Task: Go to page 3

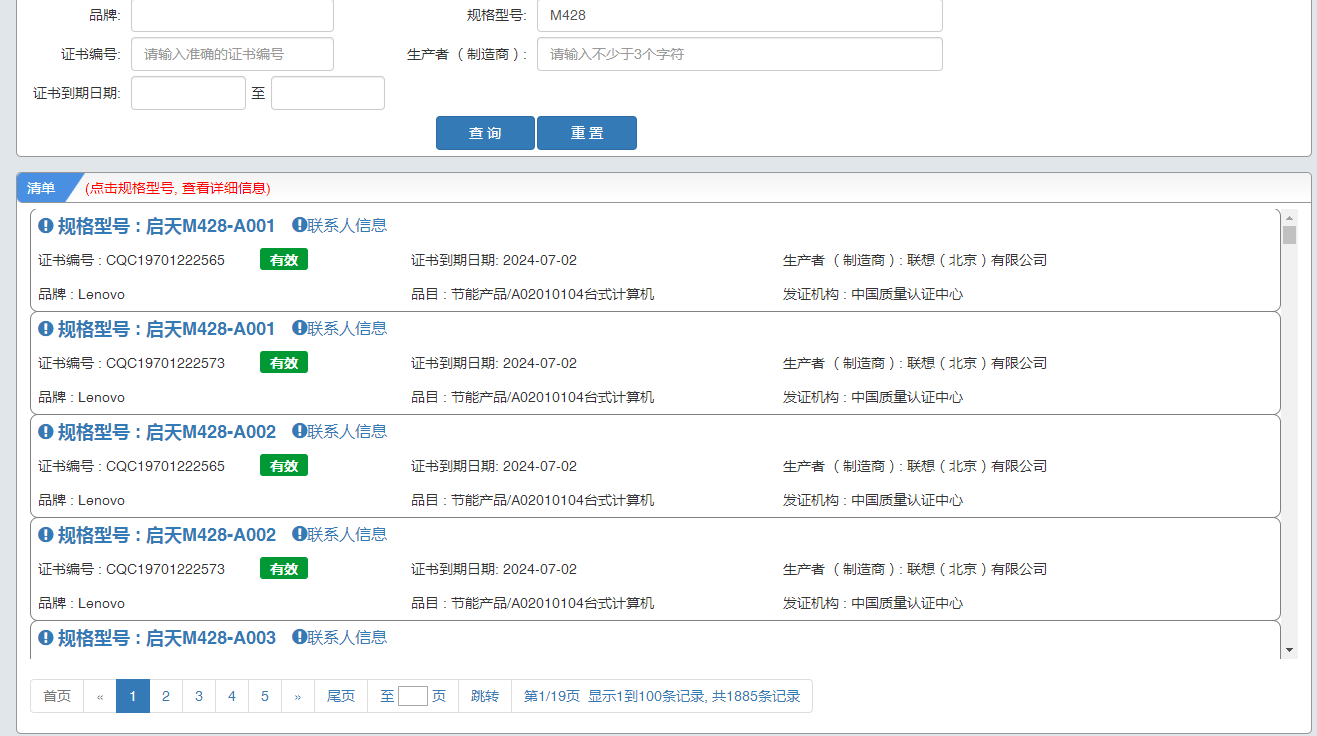Action: [x=199, y=696]
